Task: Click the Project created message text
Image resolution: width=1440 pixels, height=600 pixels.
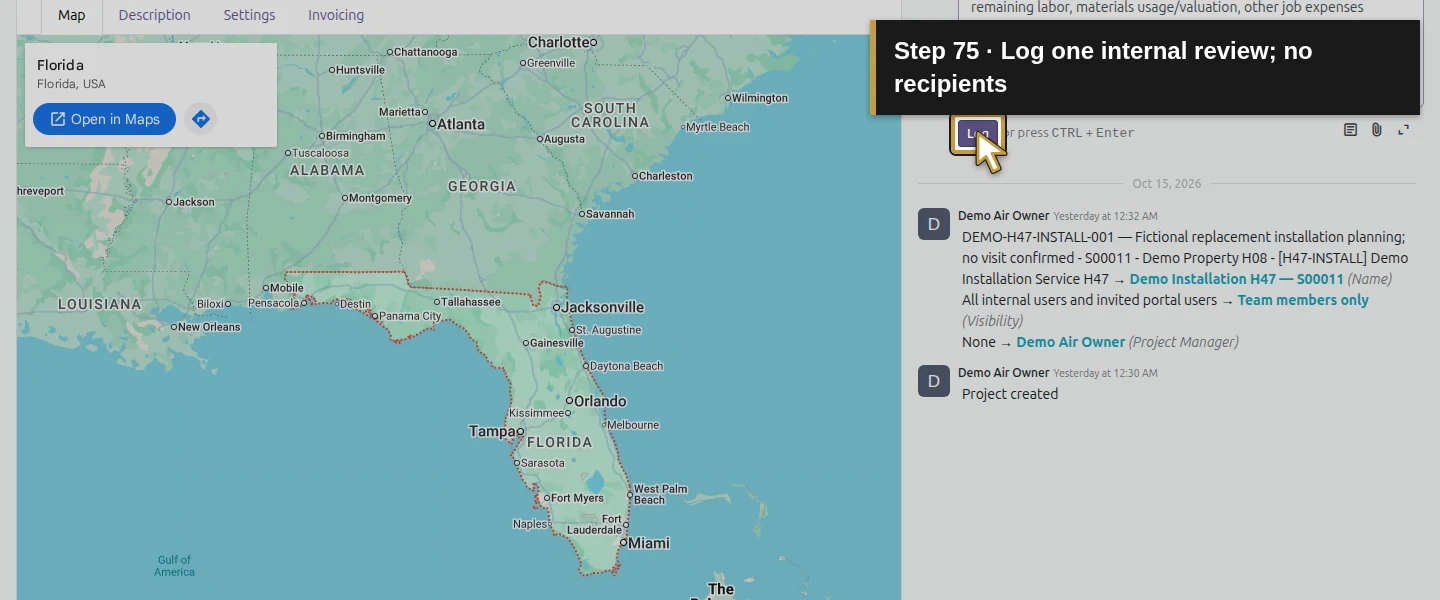Action: (x=1010, y=394)
